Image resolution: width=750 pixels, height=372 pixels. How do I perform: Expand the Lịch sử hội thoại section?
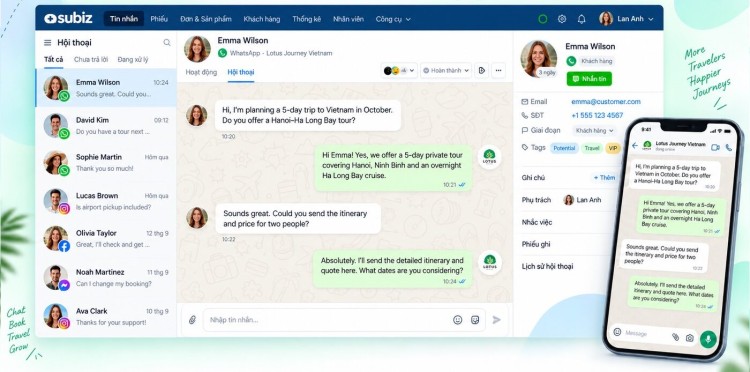547,266
